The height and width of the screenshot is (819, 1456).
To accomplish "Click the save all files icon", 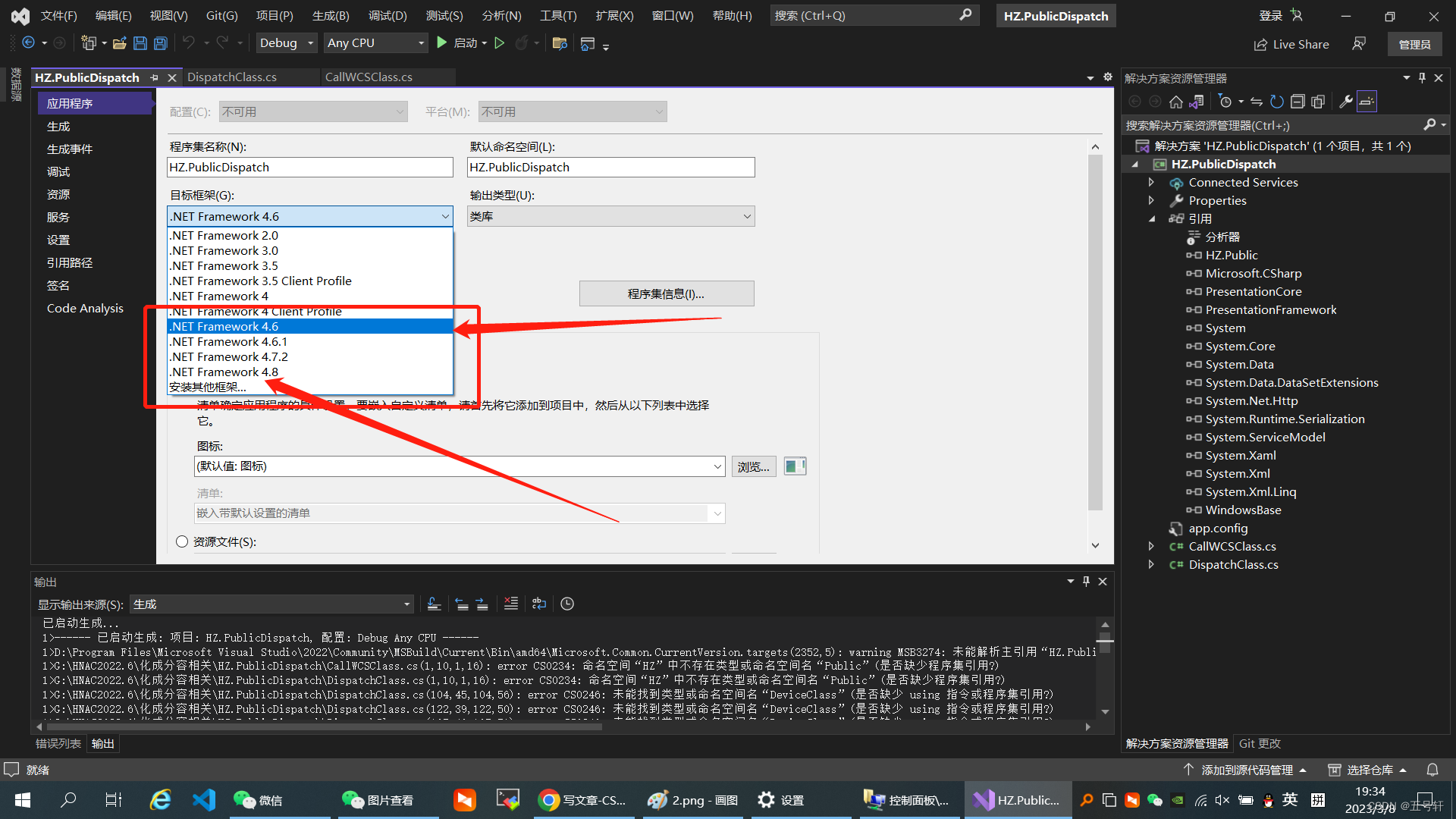I will click(161, 43).
